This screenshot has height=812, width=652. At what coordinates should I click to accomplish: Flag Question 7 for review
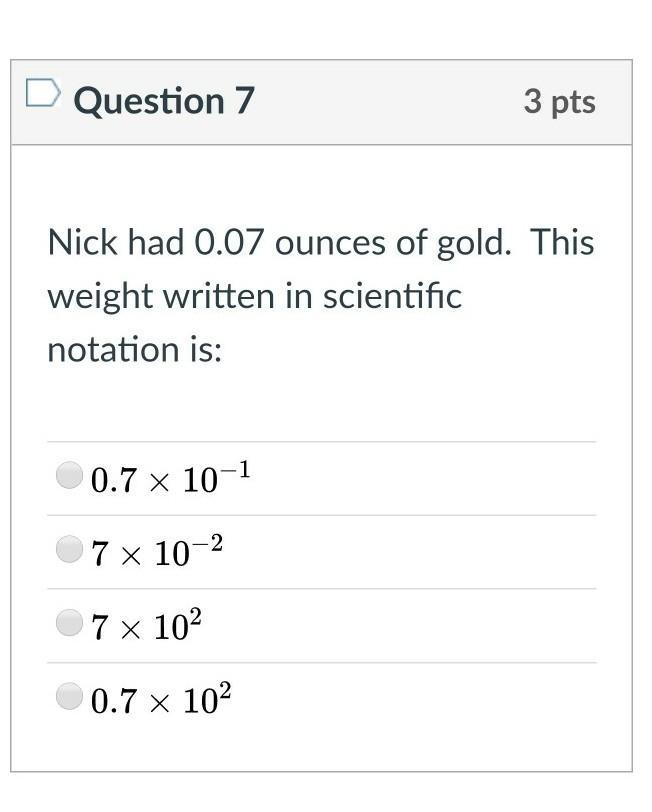point(41,95)
